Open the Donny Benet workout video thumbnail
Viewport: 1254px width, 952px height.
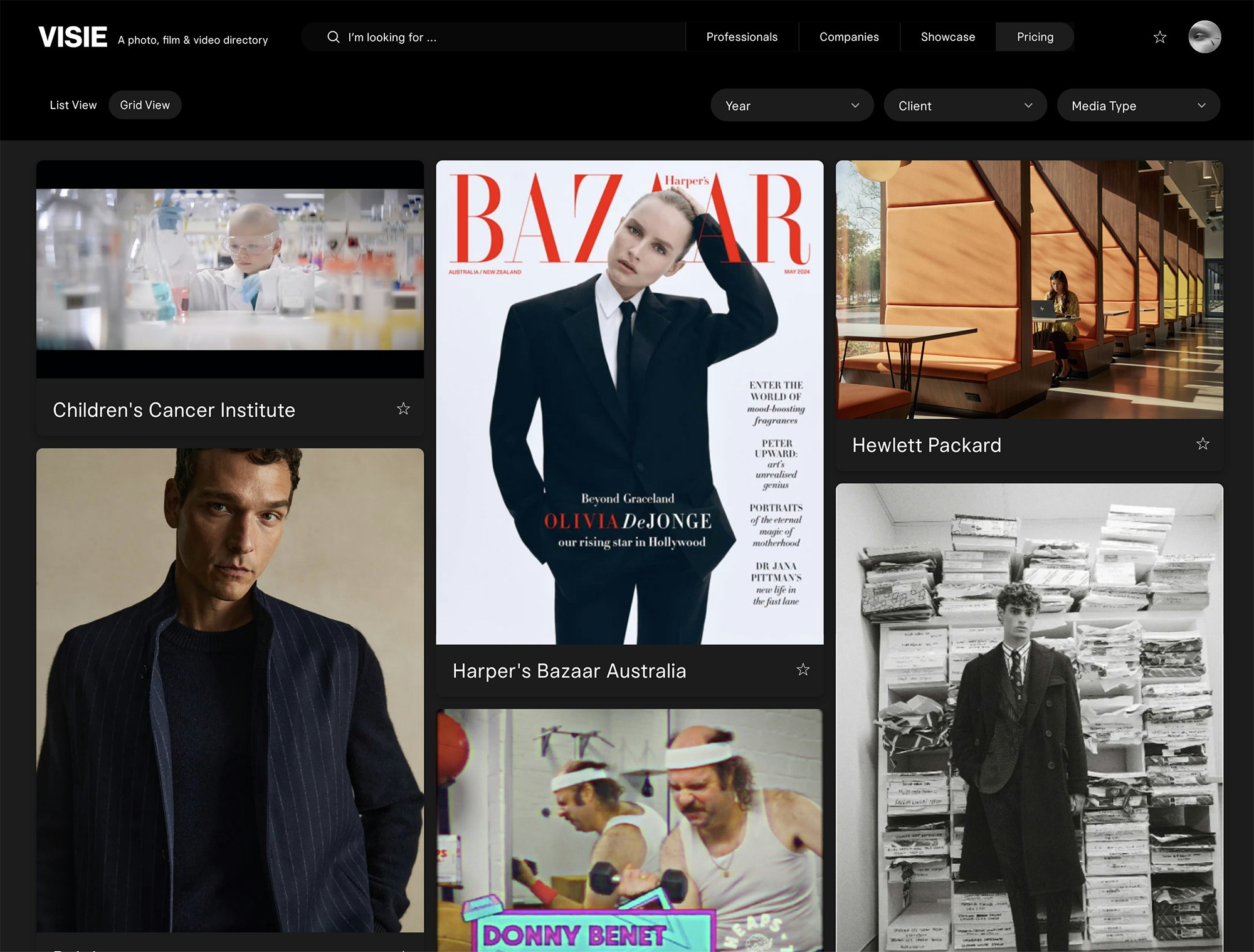[630, 830]
